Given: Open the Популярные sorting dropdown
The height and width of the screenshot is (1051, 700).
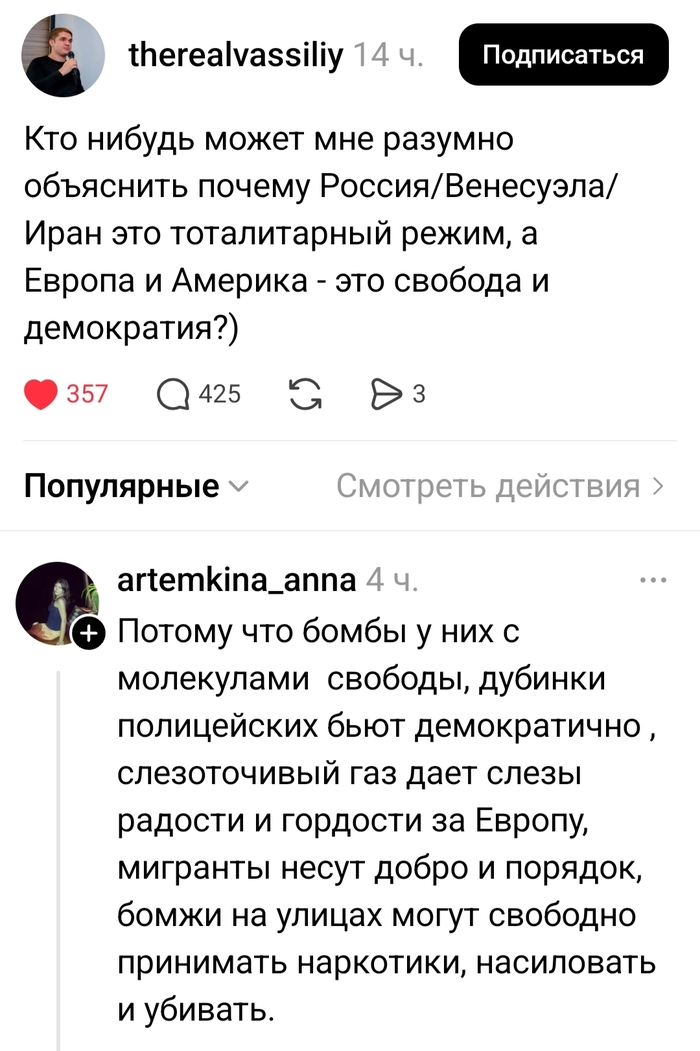Looking at the screenshot, I should pos(120,486).
